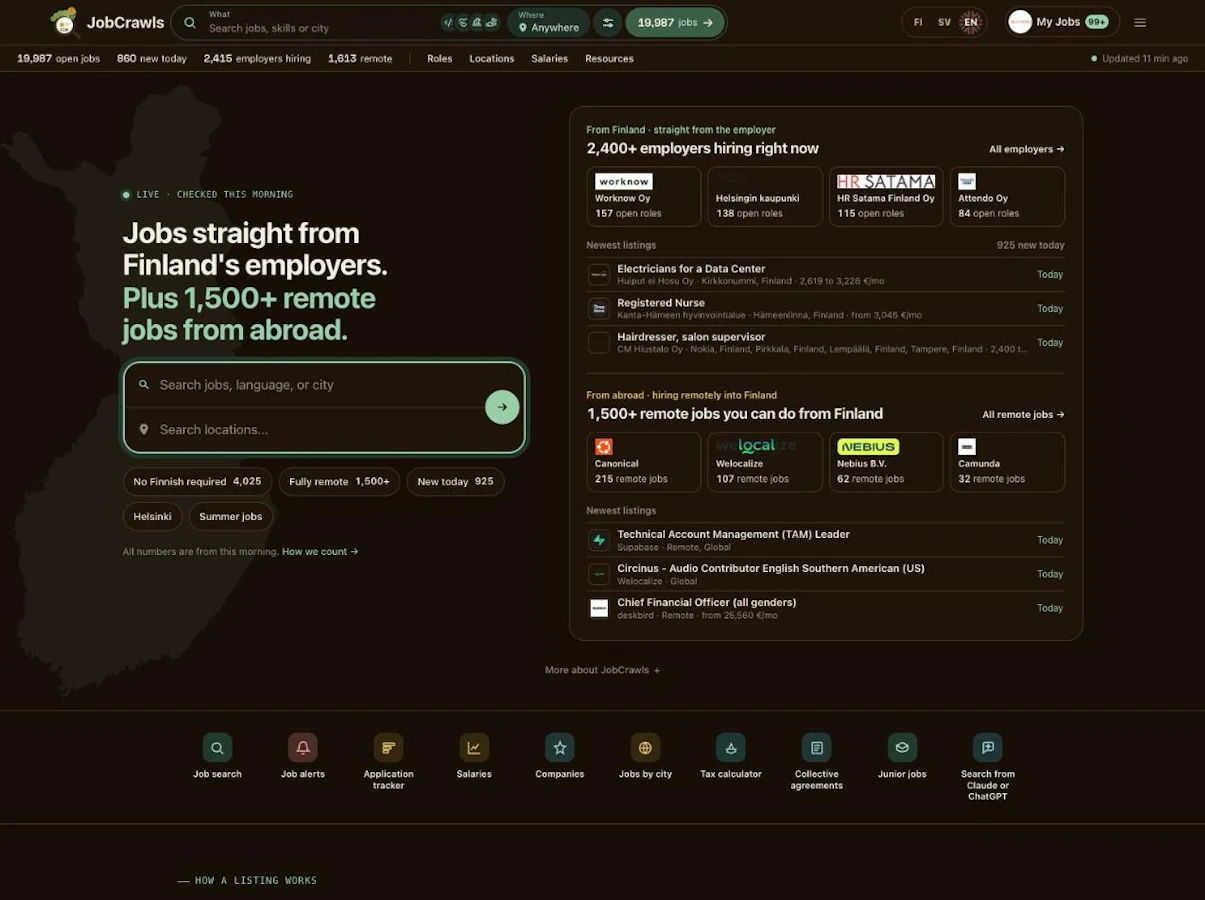
Task: Switch site language to FI
Action: pyautogui.click(x=918, y=22)
